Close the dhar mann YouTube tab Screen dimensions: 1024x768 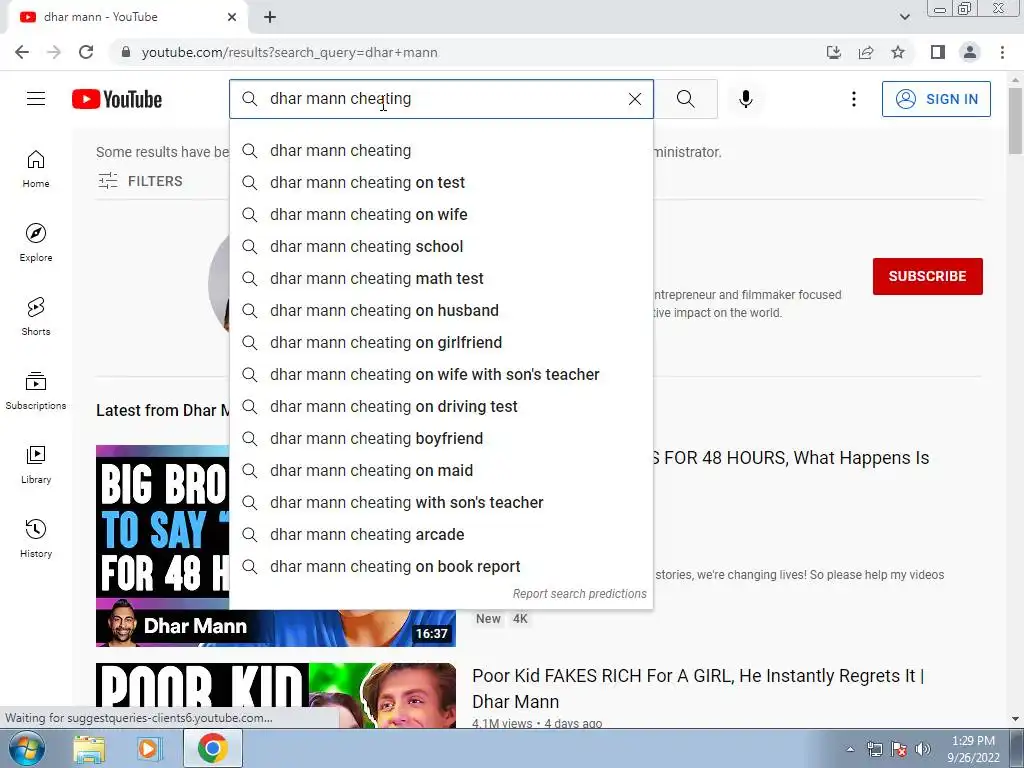(x=232, y=17)
